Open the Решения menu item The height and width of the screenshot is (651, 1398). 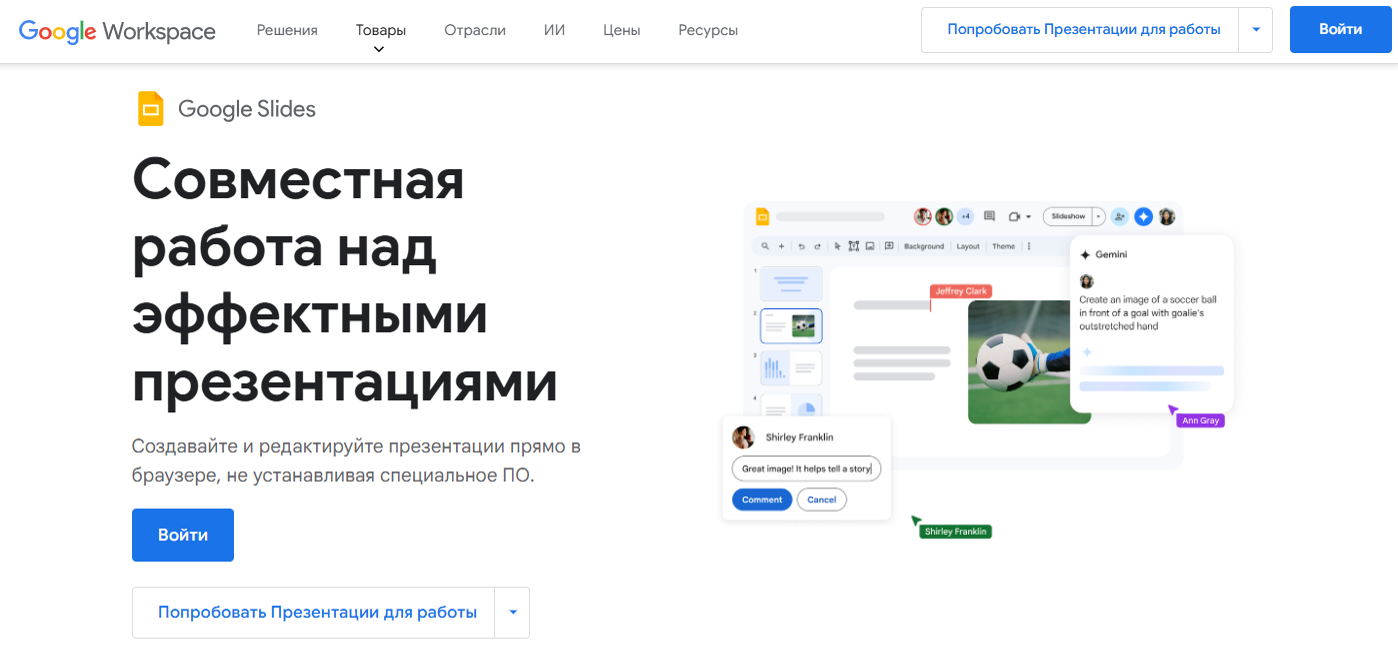287,30
